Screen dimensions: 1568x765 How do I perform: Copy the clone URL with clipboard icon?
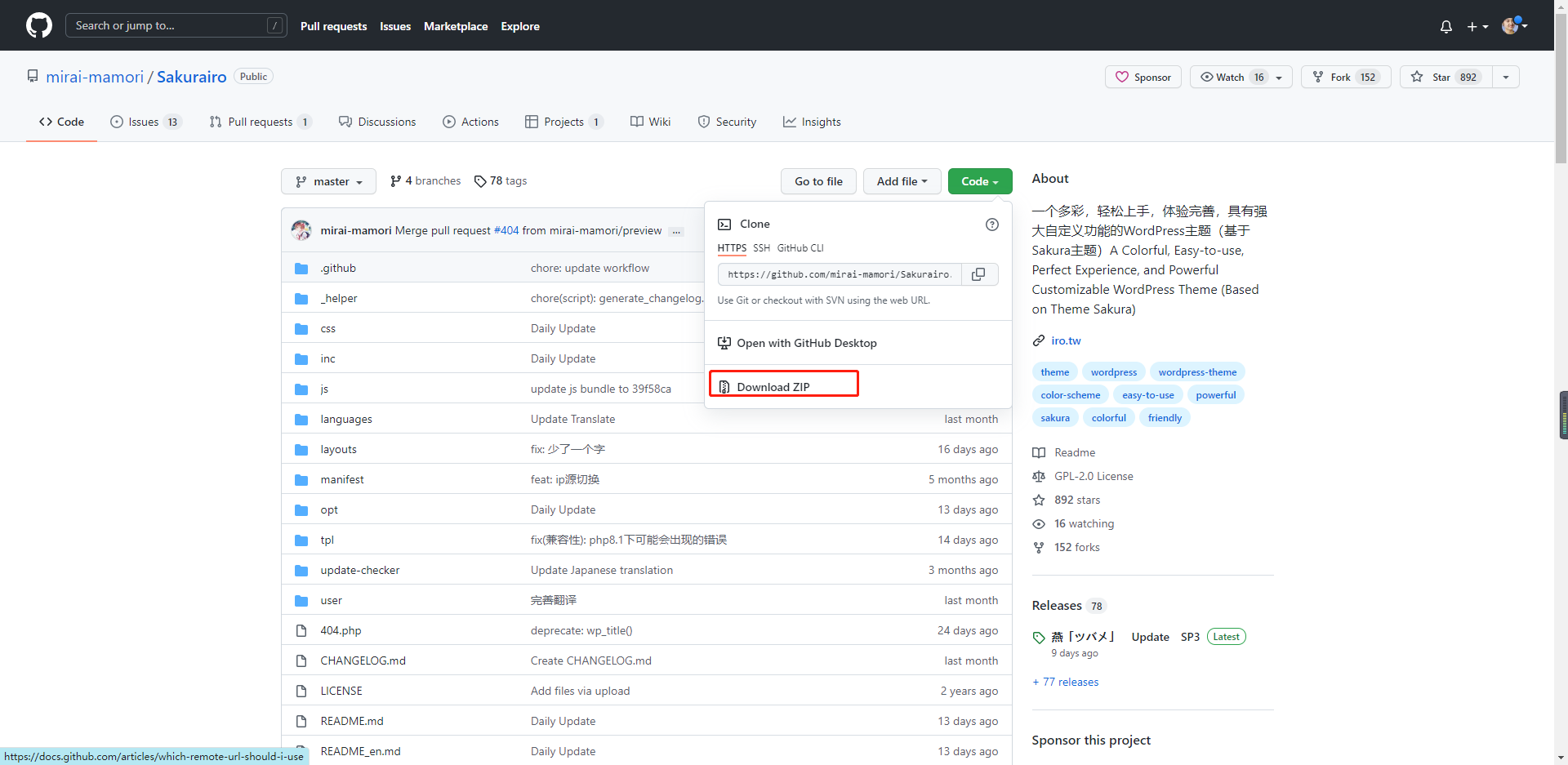[978, 274]
